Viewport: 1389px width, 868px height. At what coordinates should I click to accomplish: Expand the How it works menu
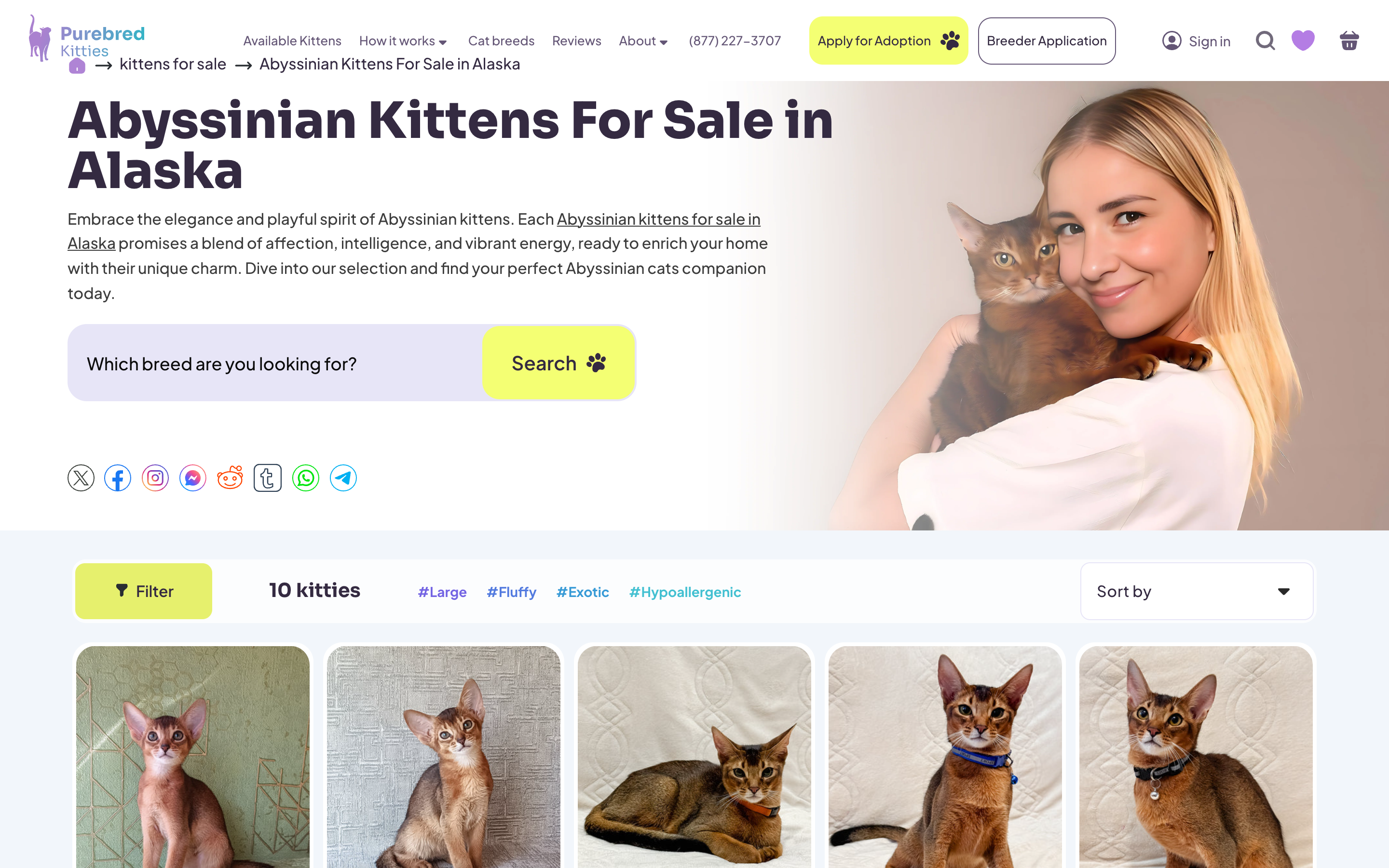pos(403,41)
